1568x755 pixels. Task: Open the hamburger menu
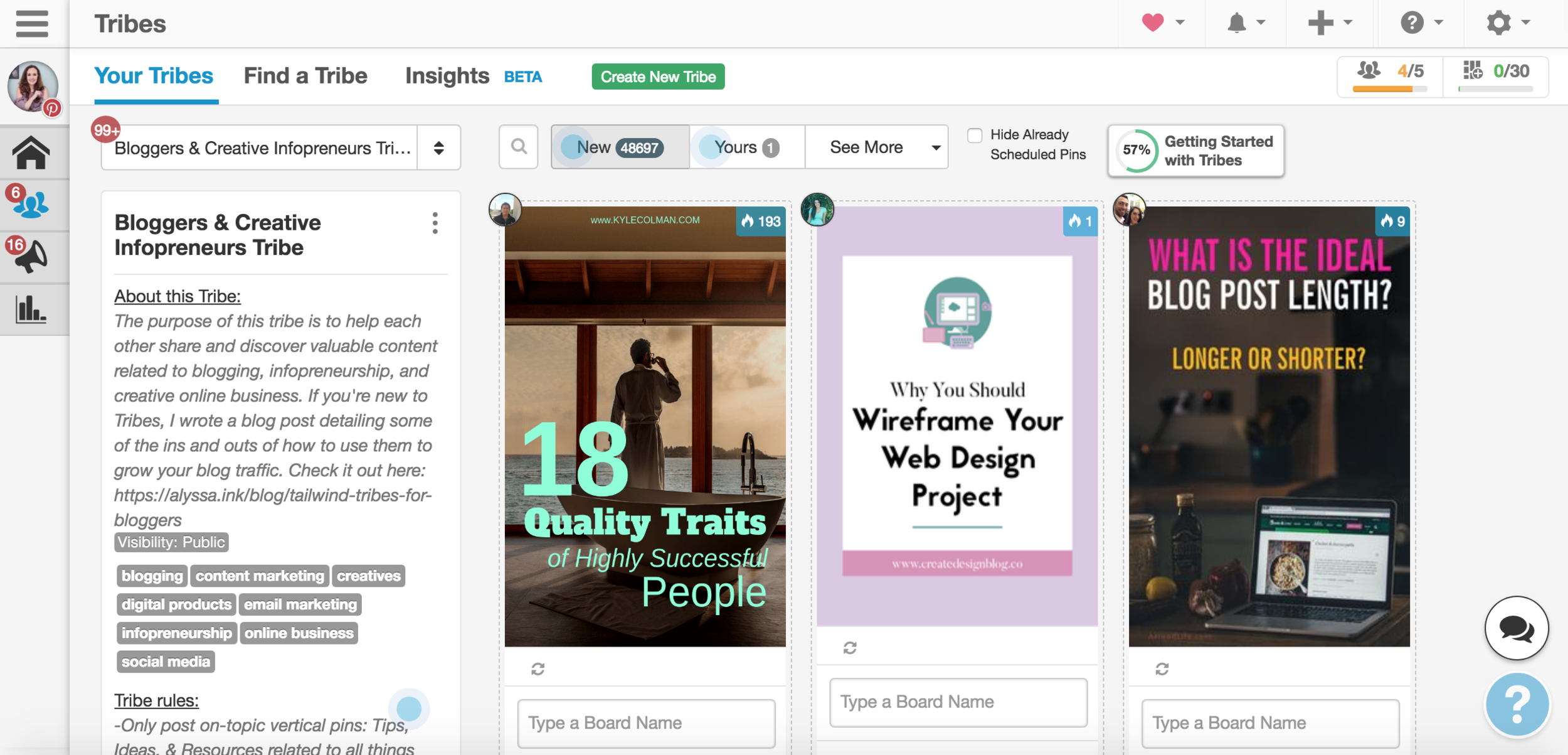32,24
